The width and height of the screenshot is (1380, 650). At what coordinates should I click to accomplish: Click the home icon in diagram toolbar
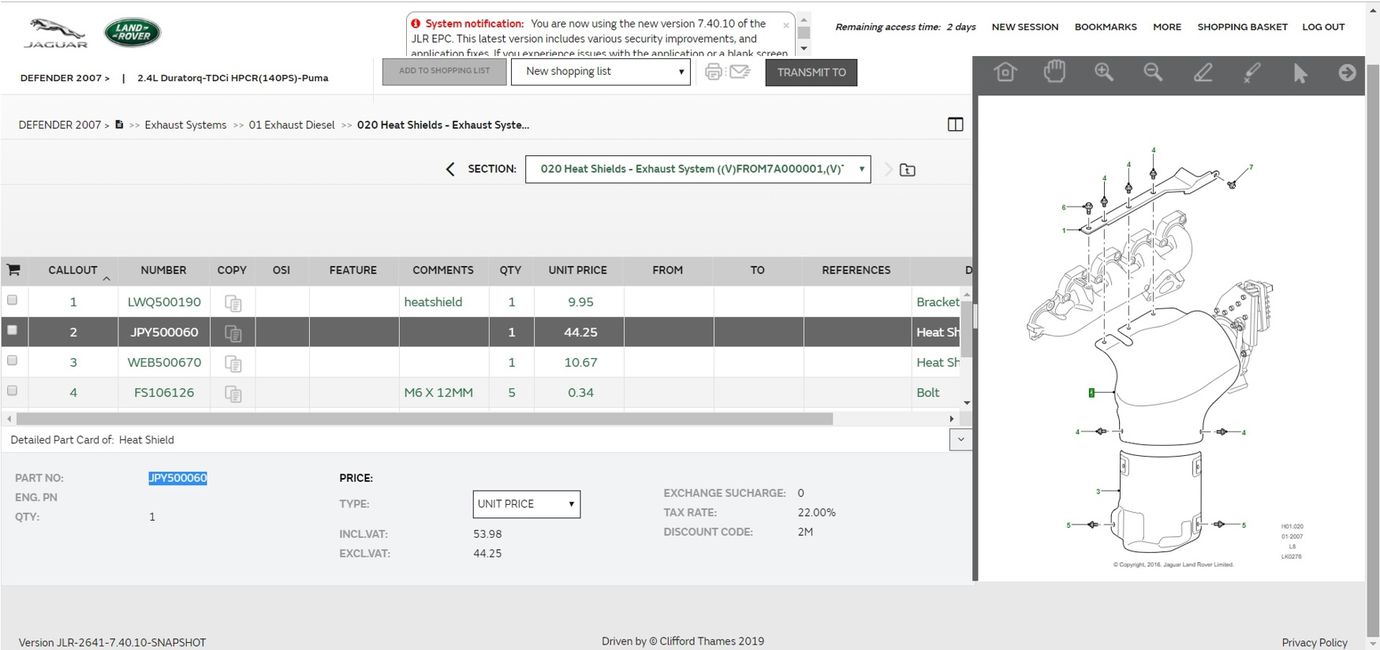[x=1005, y=72]
